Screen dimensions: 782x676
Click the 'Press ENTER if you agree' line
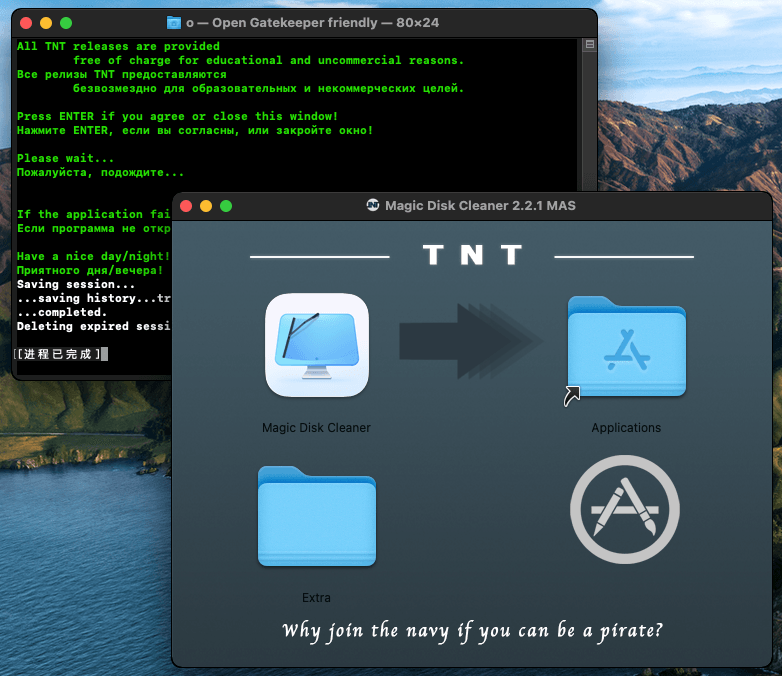178,116
